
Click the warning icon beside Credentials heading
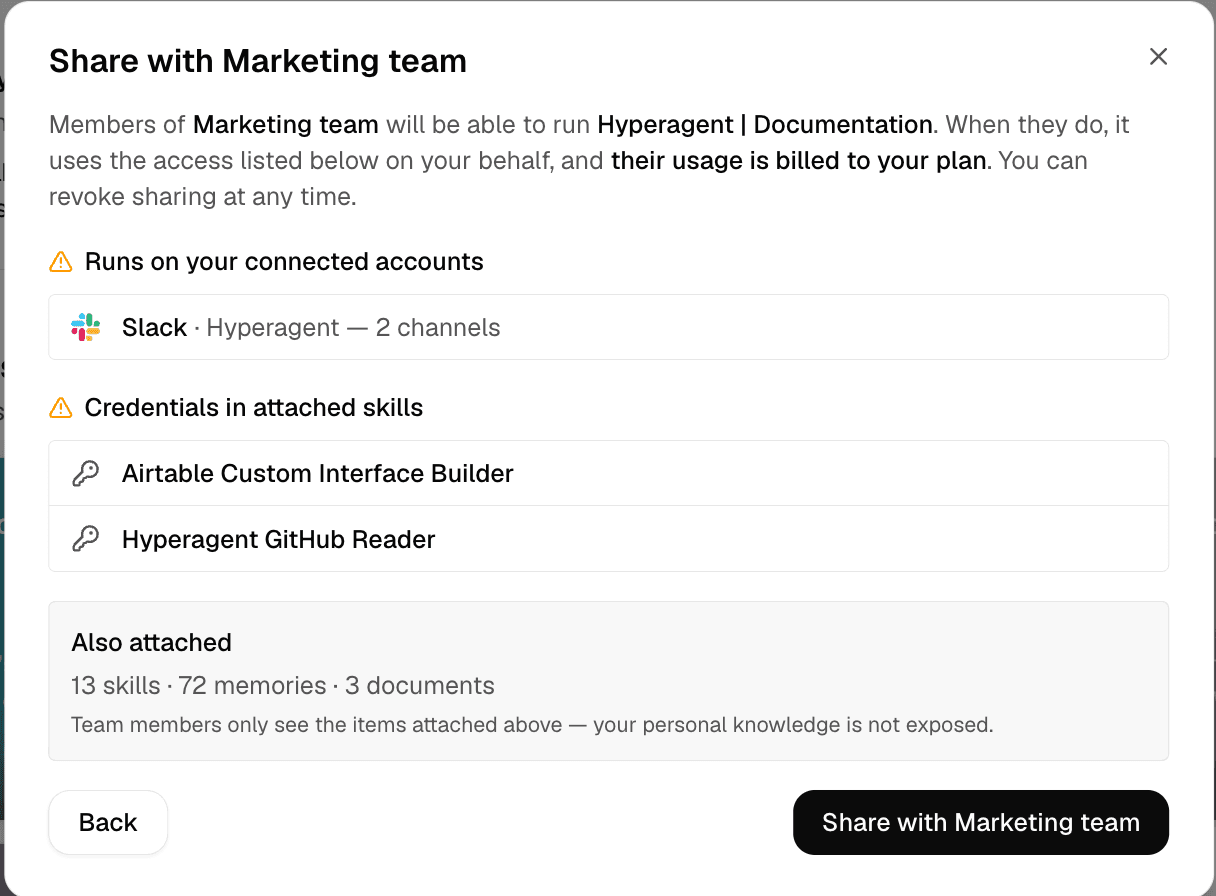[x=61, y=408]
